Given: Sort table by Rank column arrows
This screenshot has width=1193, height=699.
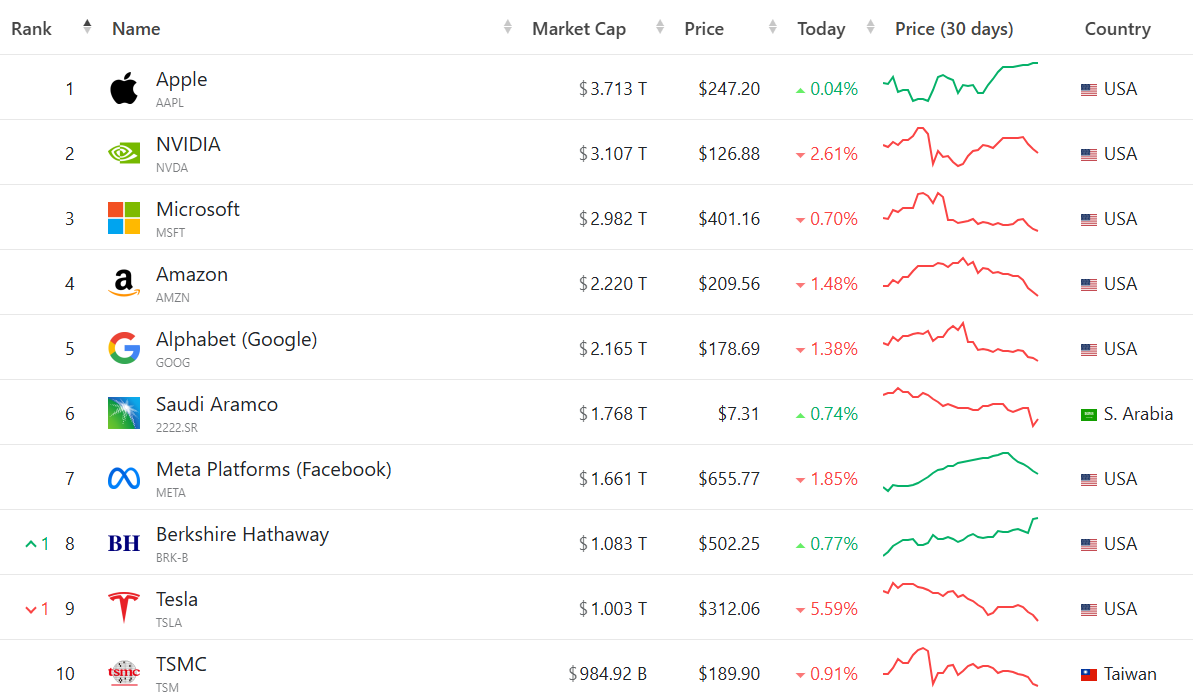Looking at the screenshot, I should 87,27.
